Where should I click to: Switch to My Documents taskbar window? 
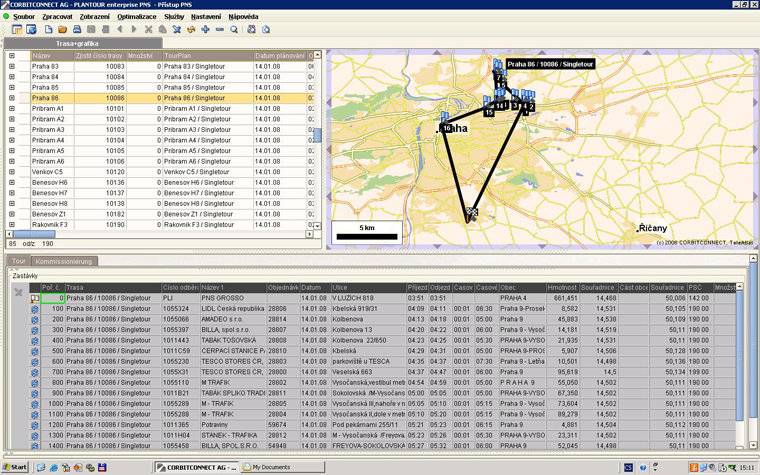pyautogui.click(x=283, y=467)
